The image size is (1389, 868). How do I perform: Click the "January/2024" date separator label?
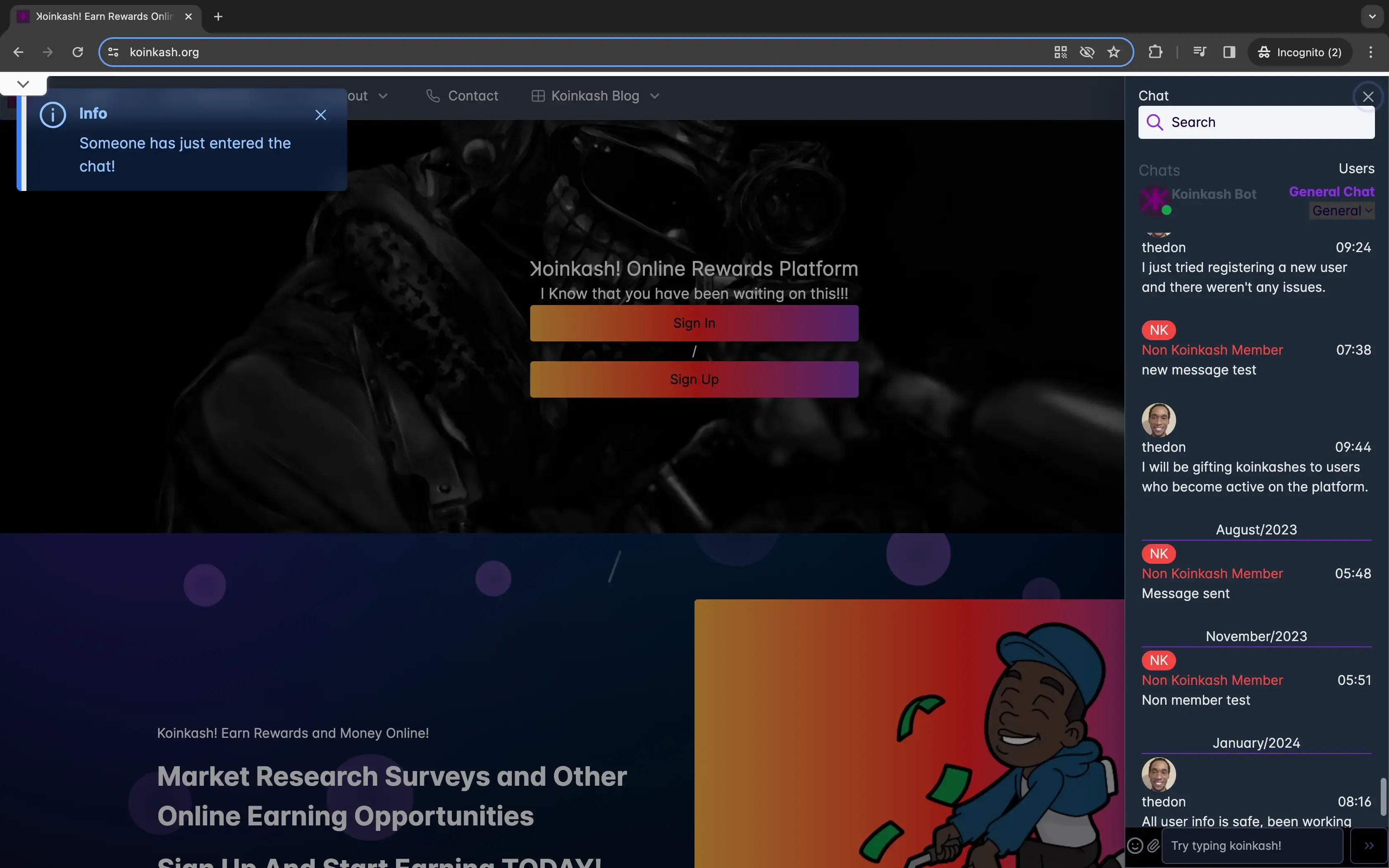click(1256, 744)
